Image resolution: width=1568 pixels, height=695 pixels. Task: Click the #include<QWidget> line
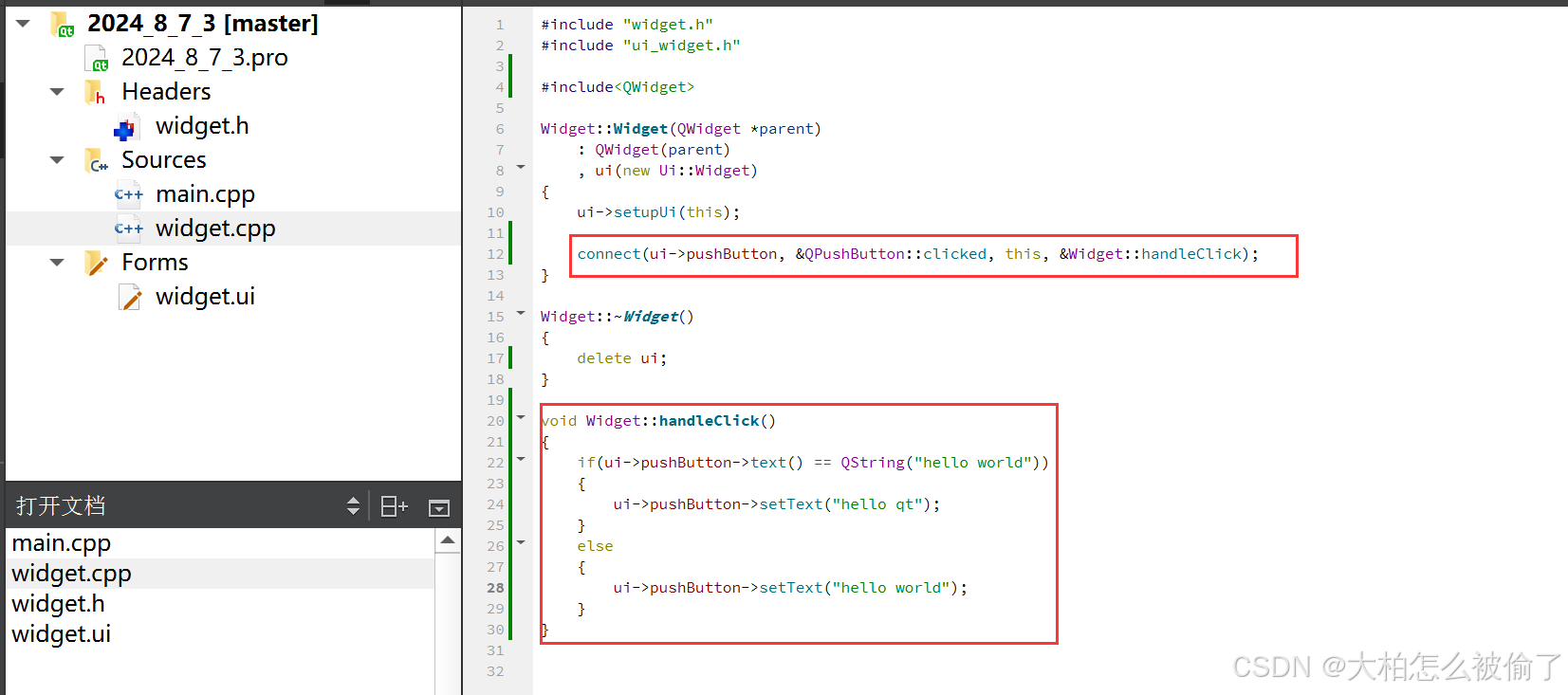[618, 87]
